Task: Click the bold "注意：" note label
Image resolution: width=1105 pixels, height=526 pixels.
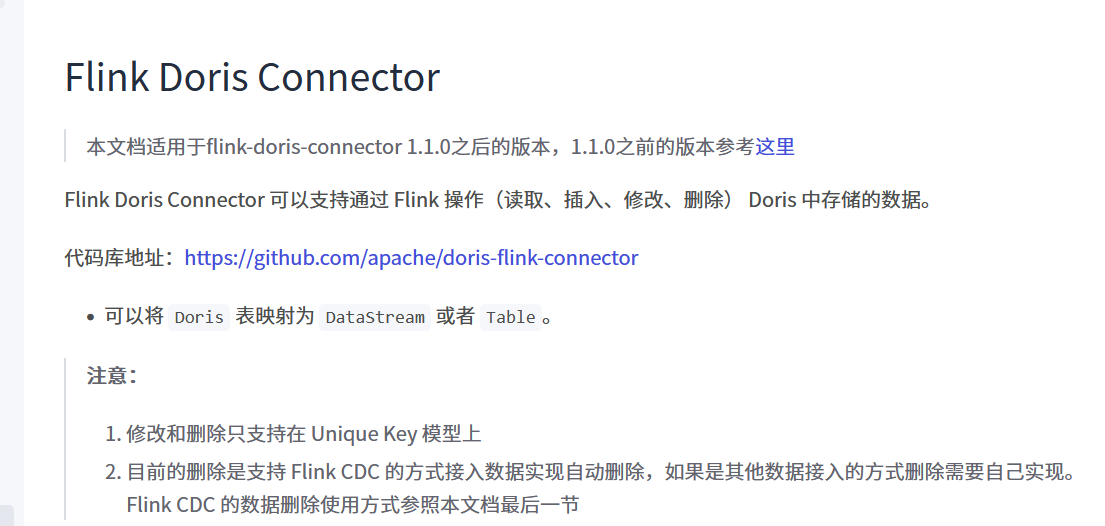Action: (x=112, y=376)
